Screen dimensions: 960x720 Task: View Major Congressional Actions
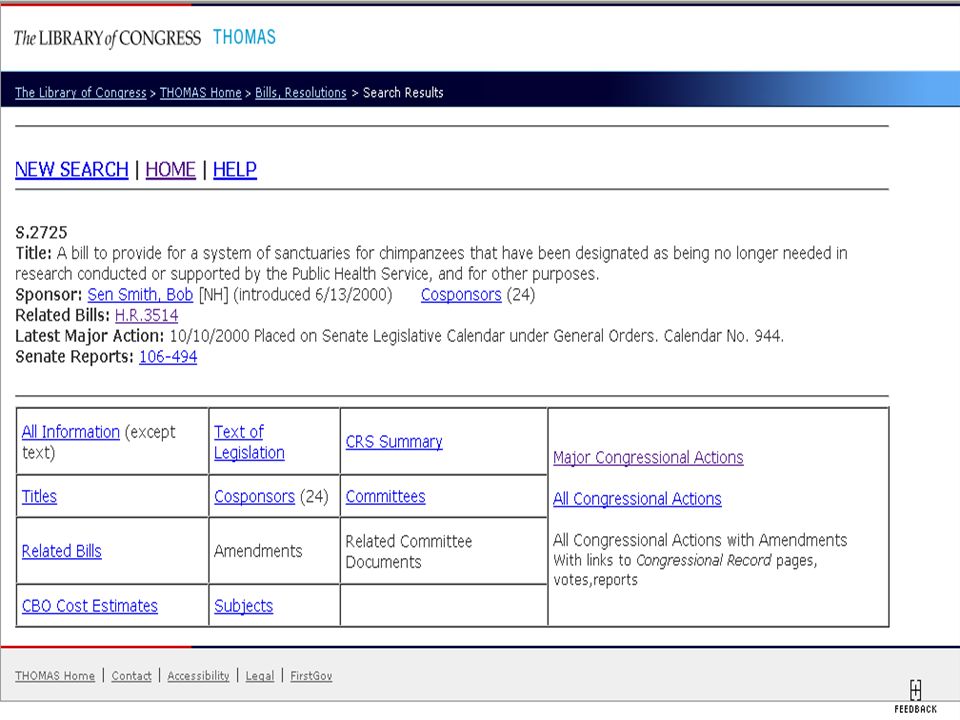648,457
